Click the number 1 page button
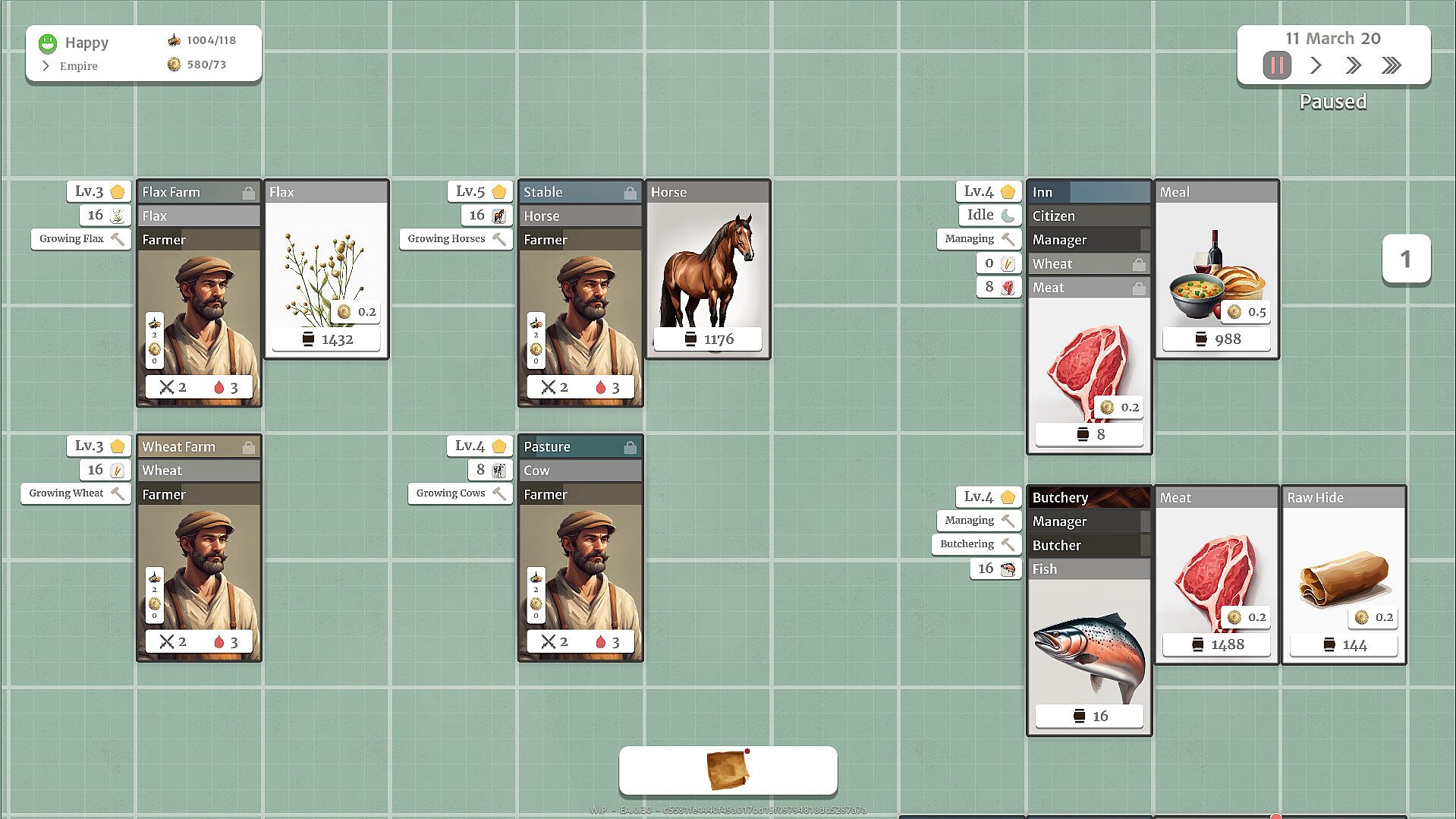1456x819 pixels. (x=1406, y=259)
